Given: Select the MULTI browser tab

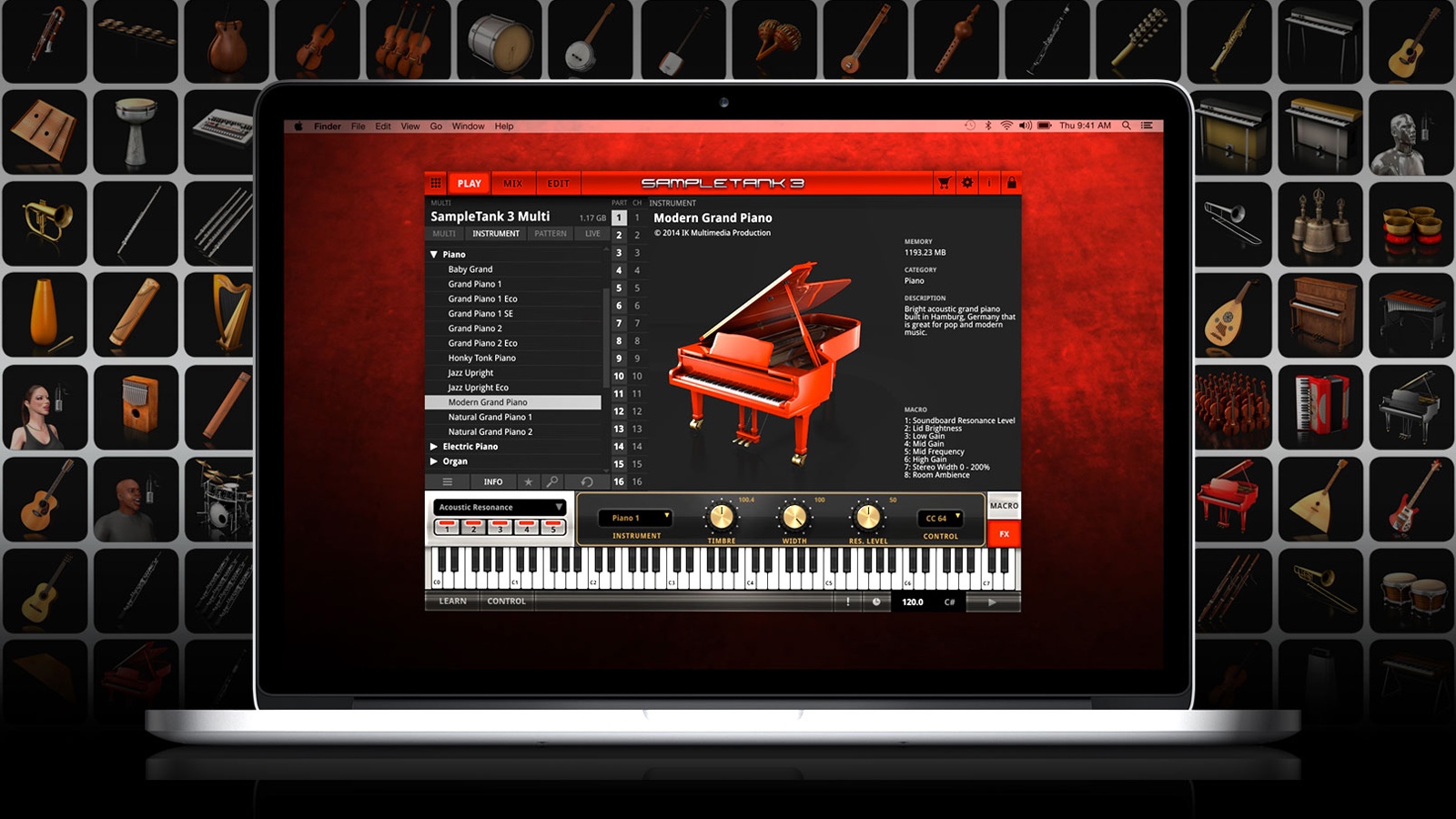Looking at the screenshot, I should [x=444, y=234].
